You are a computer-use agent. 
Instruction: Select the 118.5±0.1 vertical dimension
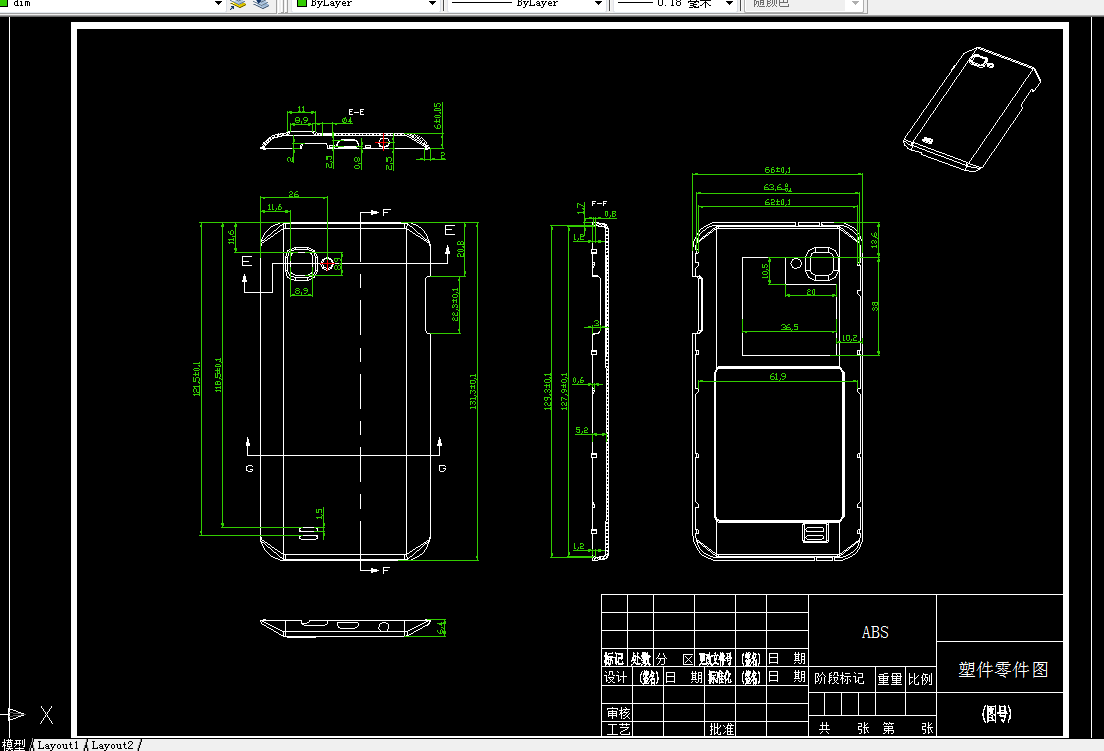pos(218,375)
